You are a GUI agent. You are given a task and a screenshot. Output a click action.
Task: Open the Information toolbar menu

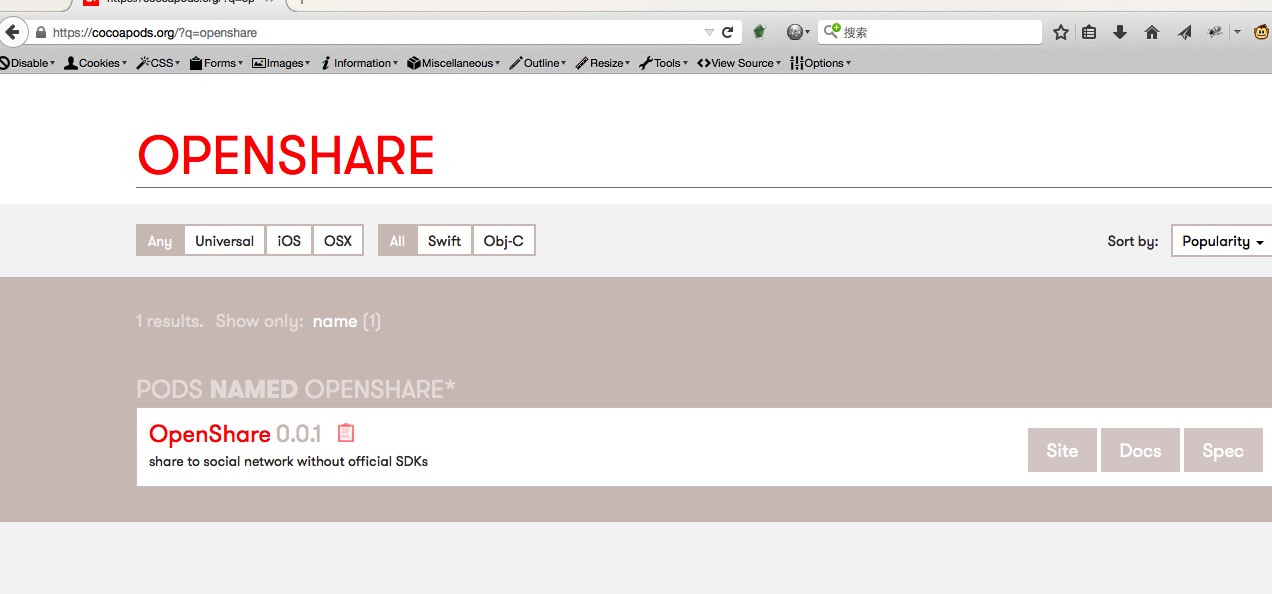tap(360, 63)
